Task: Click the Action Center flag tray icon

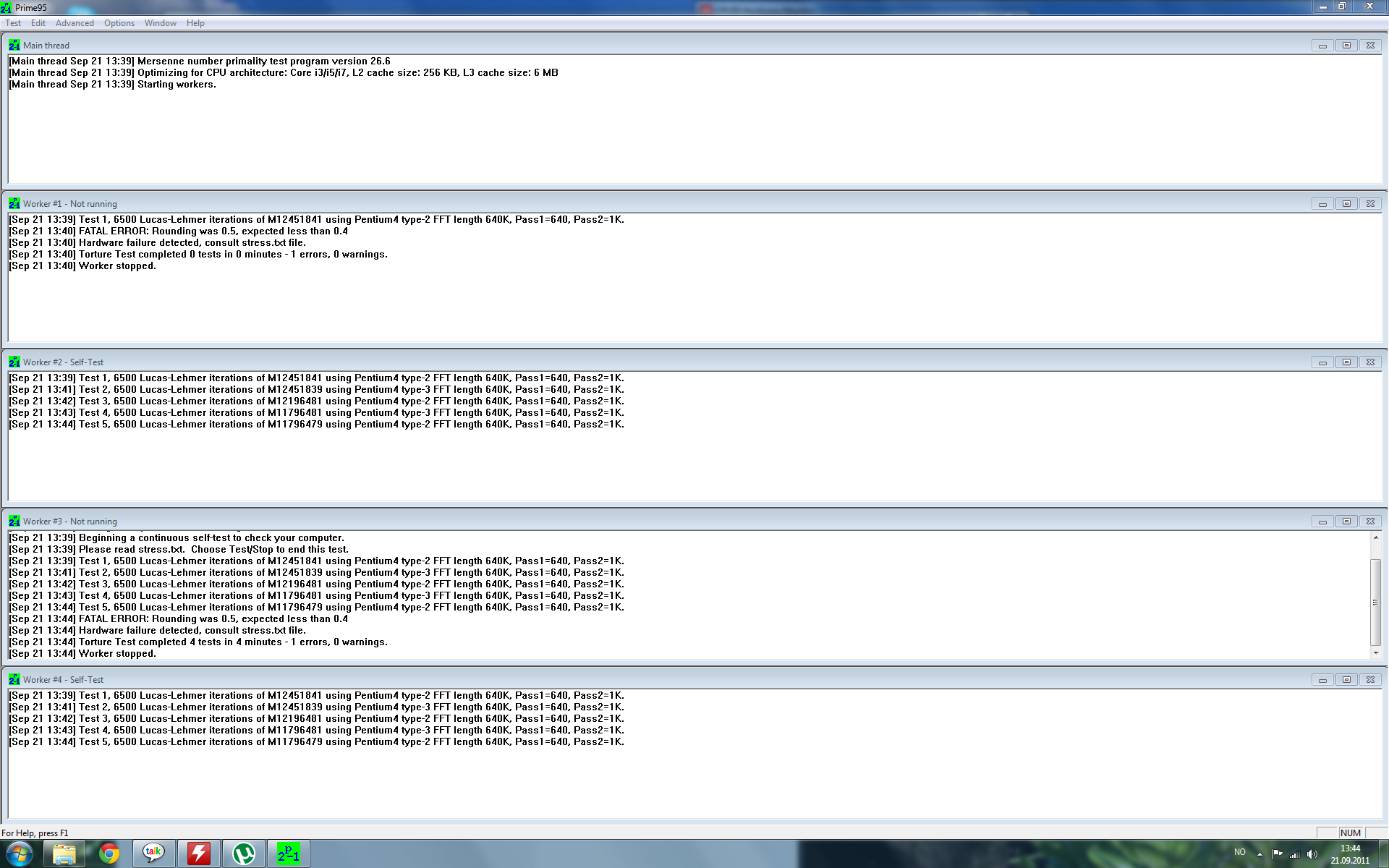Action: [x=1277, y=854]
